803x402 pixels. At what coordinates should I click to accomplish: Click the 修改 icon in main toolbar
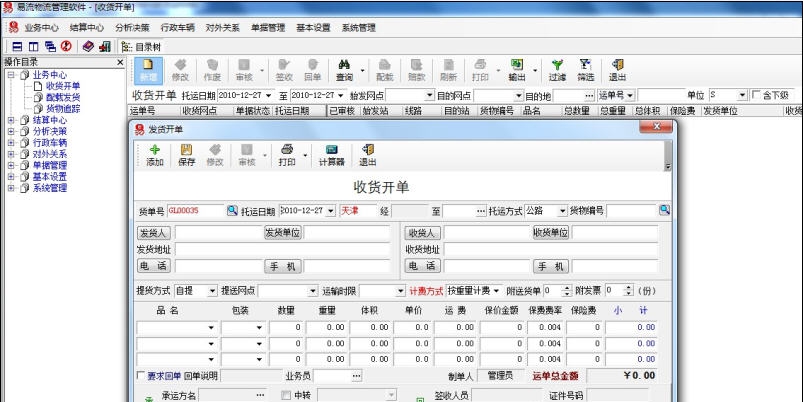(180, 65)
